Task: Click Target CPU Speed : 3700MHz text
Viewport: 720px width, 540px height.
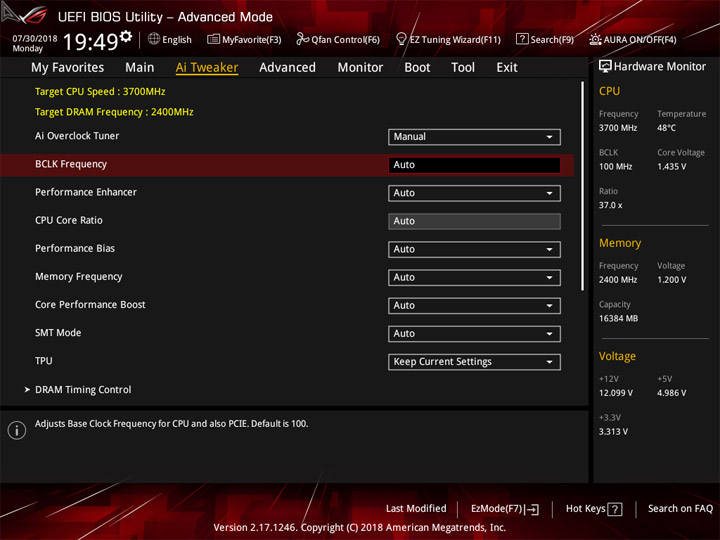Action: 100,91
